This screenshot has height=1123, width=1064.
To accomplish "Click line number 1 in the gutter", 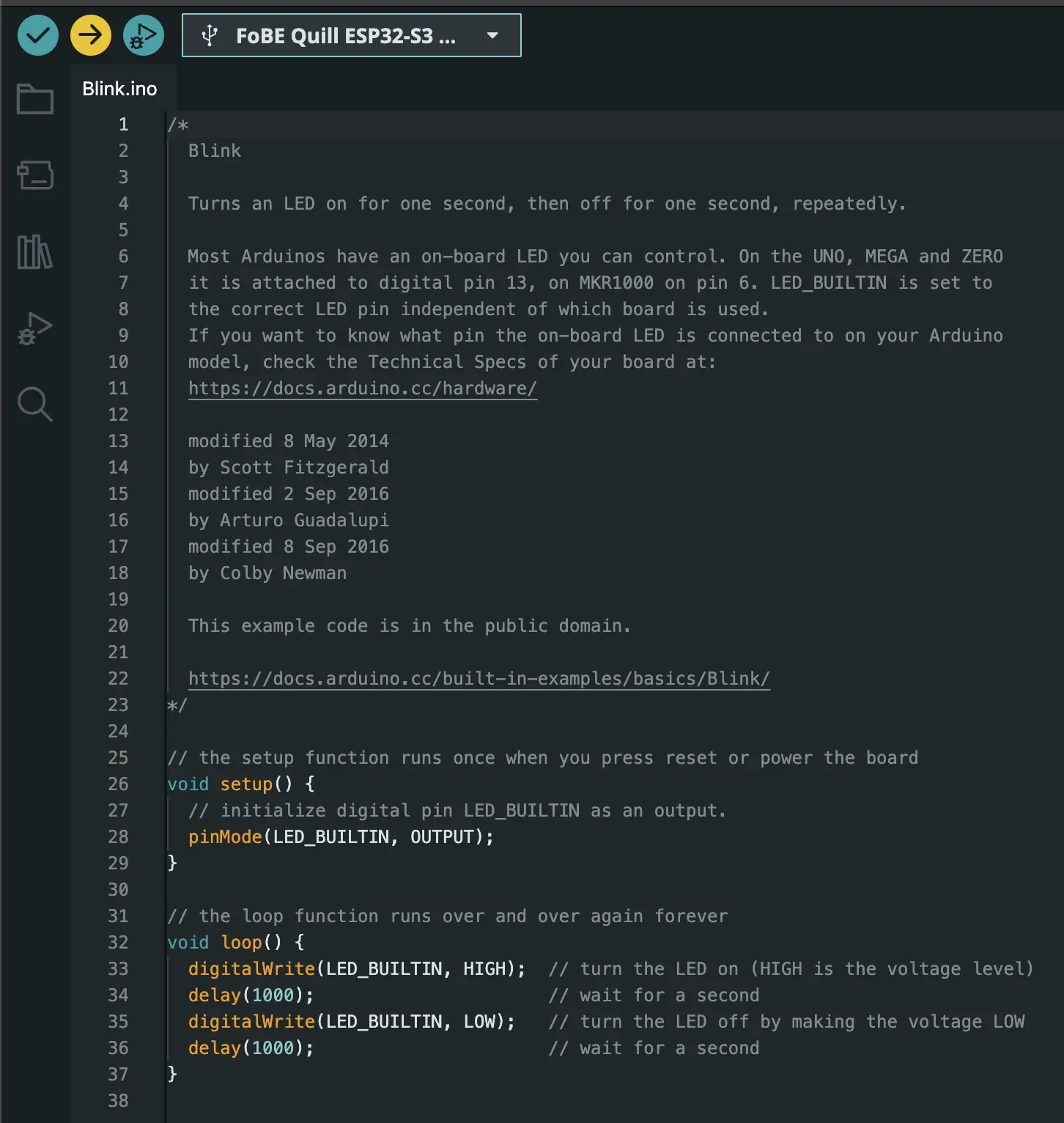I will 122,124.
